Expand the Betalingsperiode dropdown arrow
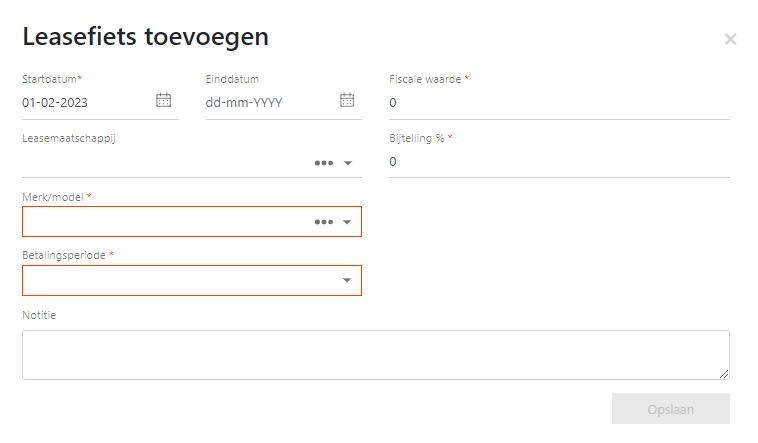Viewport: 758px width, 443px height. click(x=347, y=280)
